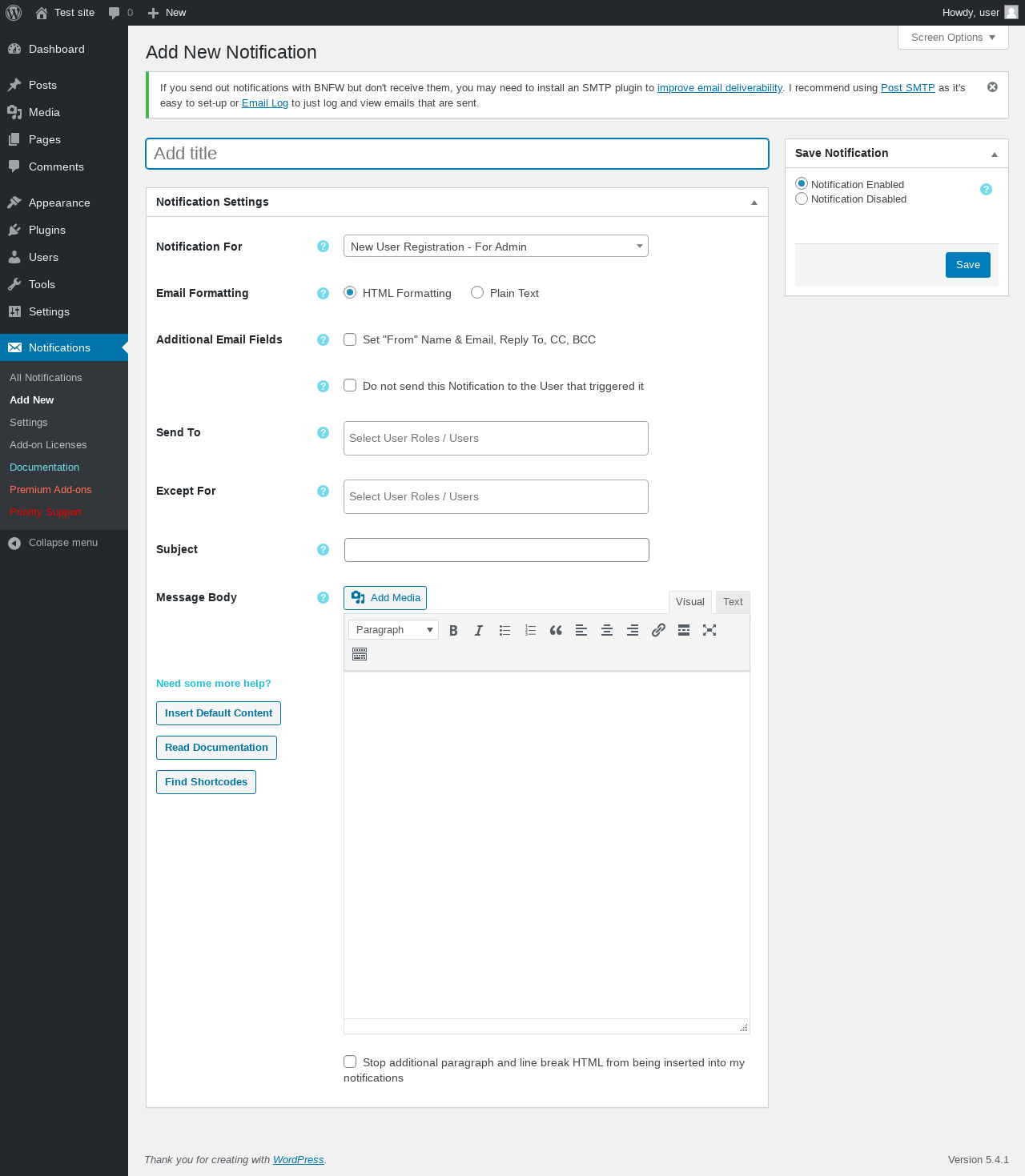Viewport: 1025px width, 1176px height.
Task: Click help icon beside Additional Email Fields
Action: point(323,339)
